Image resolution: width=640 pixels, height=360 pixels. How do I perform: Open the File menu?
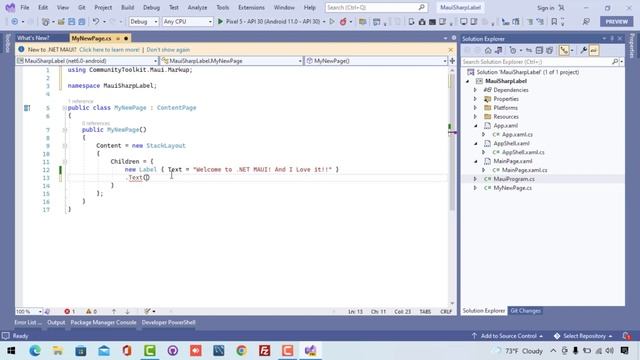[x=24, y=8]
